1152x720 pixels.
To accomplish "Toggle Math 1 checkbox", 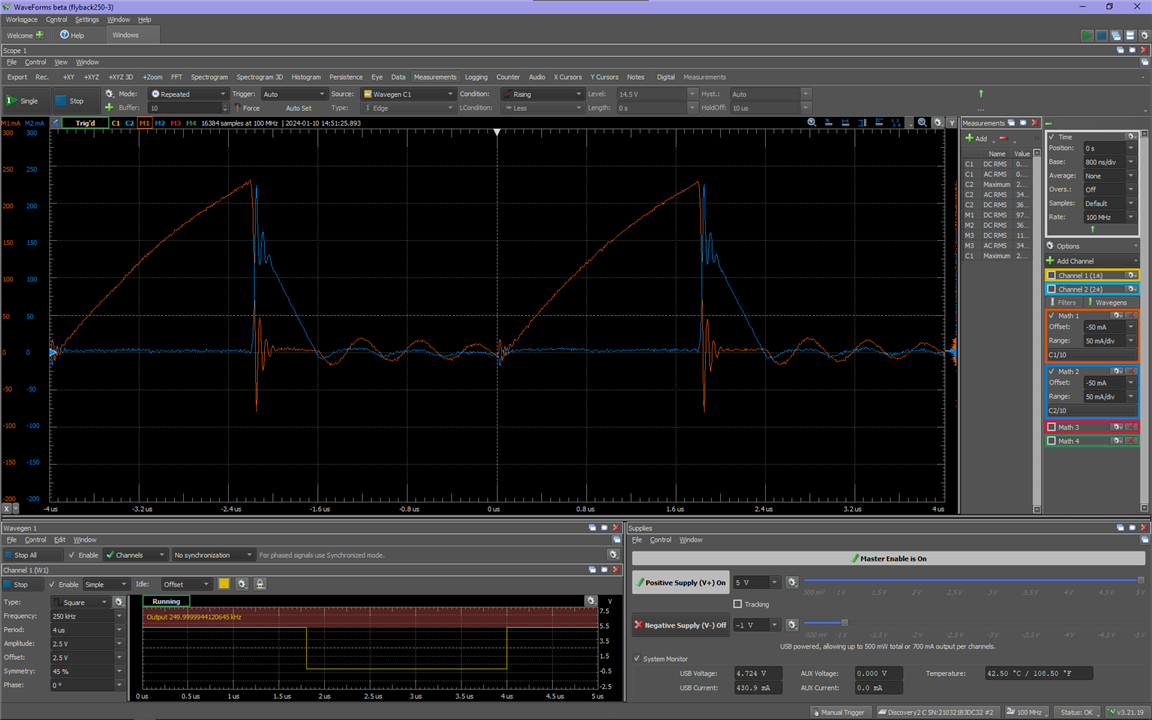I will coord(1051,316).
